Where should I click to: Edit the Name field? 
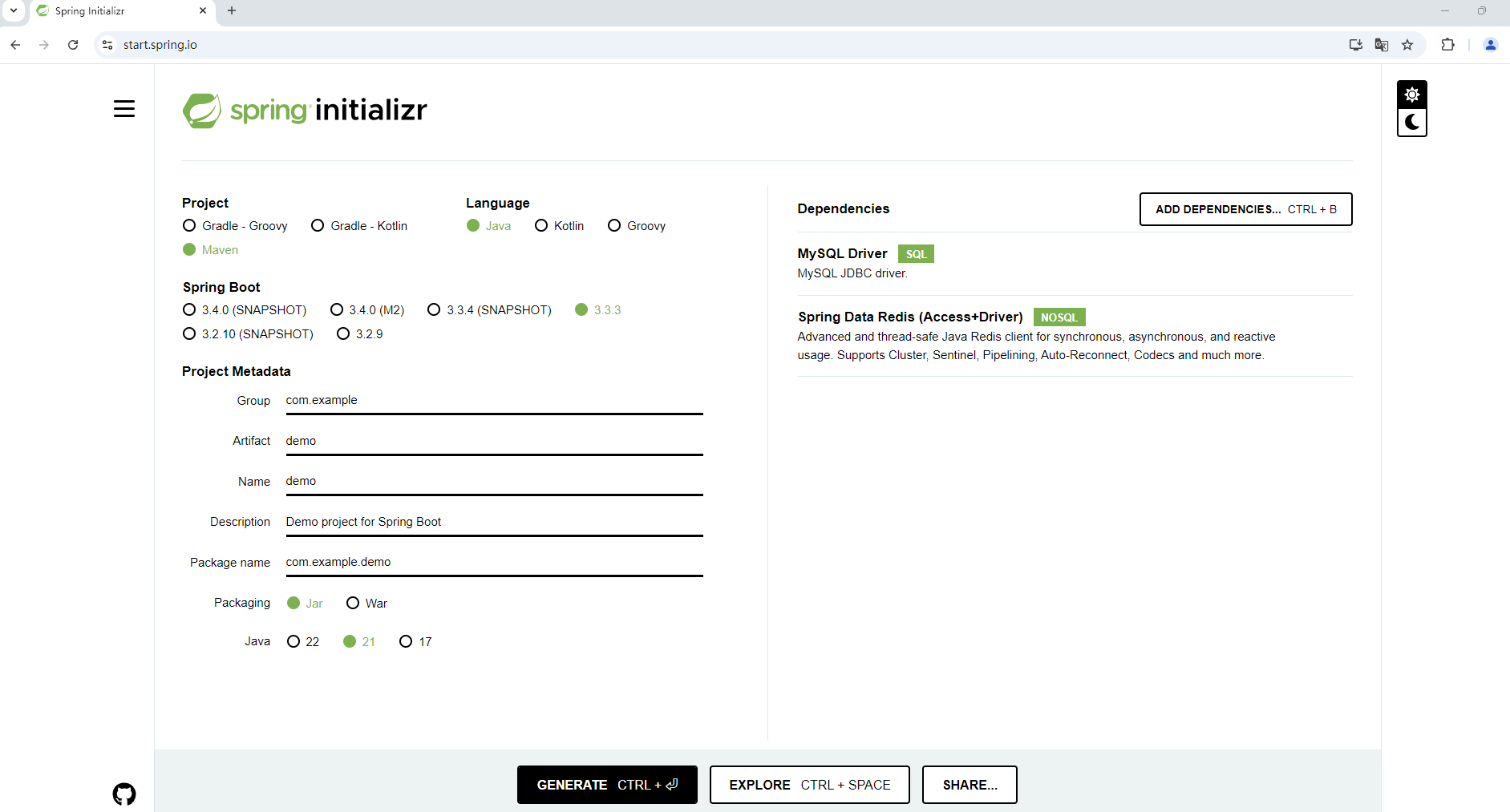click(494, 482)
